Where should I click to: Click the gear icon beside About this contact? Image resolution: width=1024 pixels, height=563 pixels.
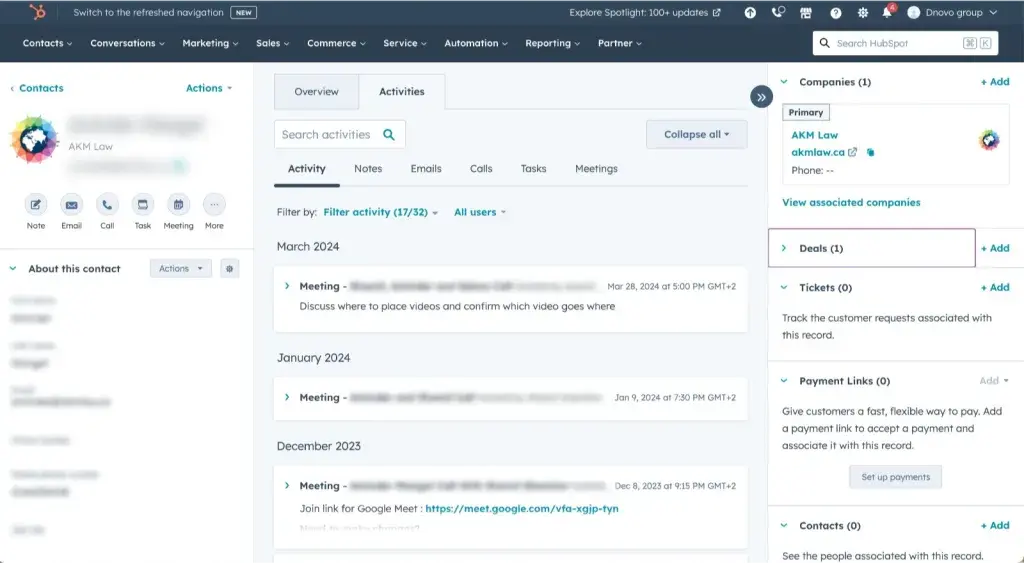tap(229, 269)
